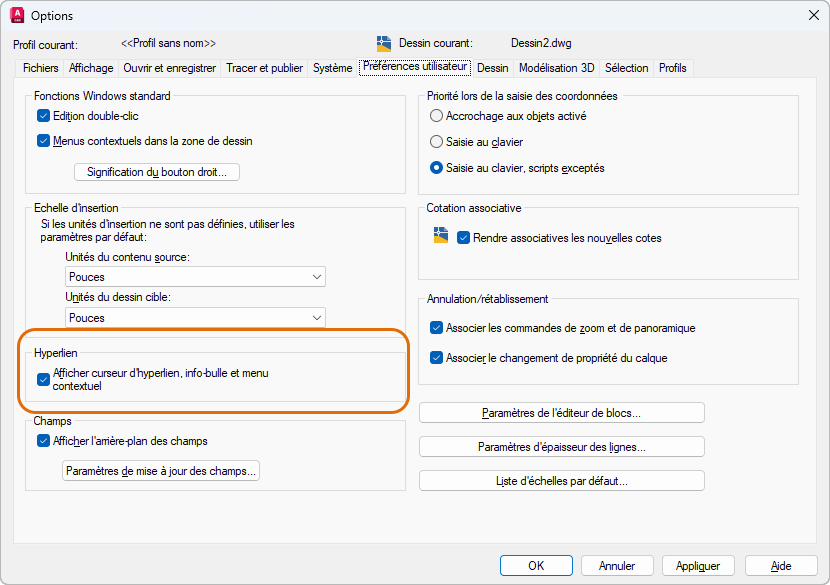Image resolution: width=830 pixels, height=585 pixels.
Task: Toggle Afficher l'arrière-plan des champs checkbox
Action: pos(43,441)
